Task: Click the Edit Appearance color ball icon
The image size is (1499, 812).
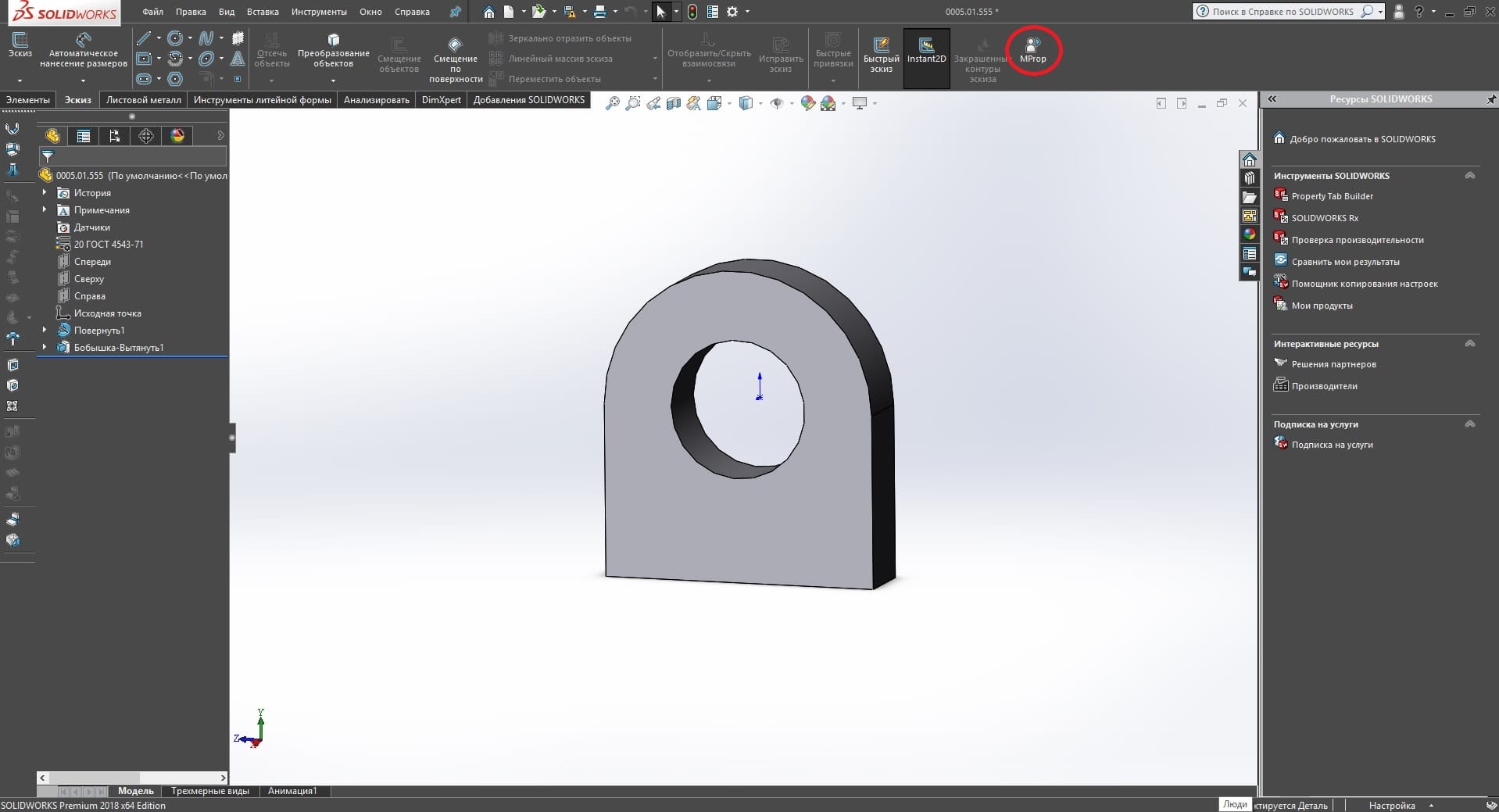Action: (x=808, y=103)
